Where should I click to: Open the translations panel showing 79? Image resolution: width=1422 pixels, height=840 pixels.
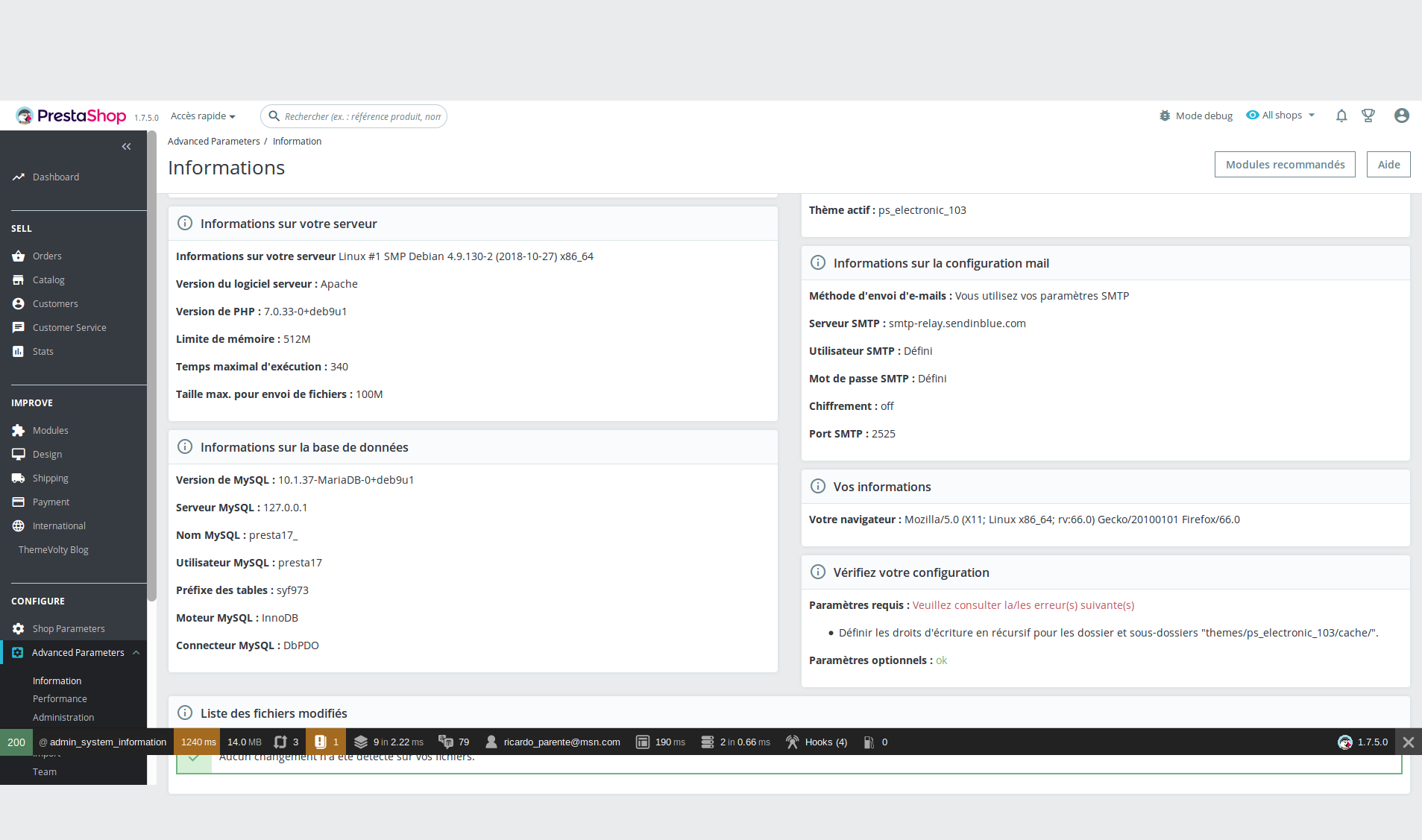point(454,742)
